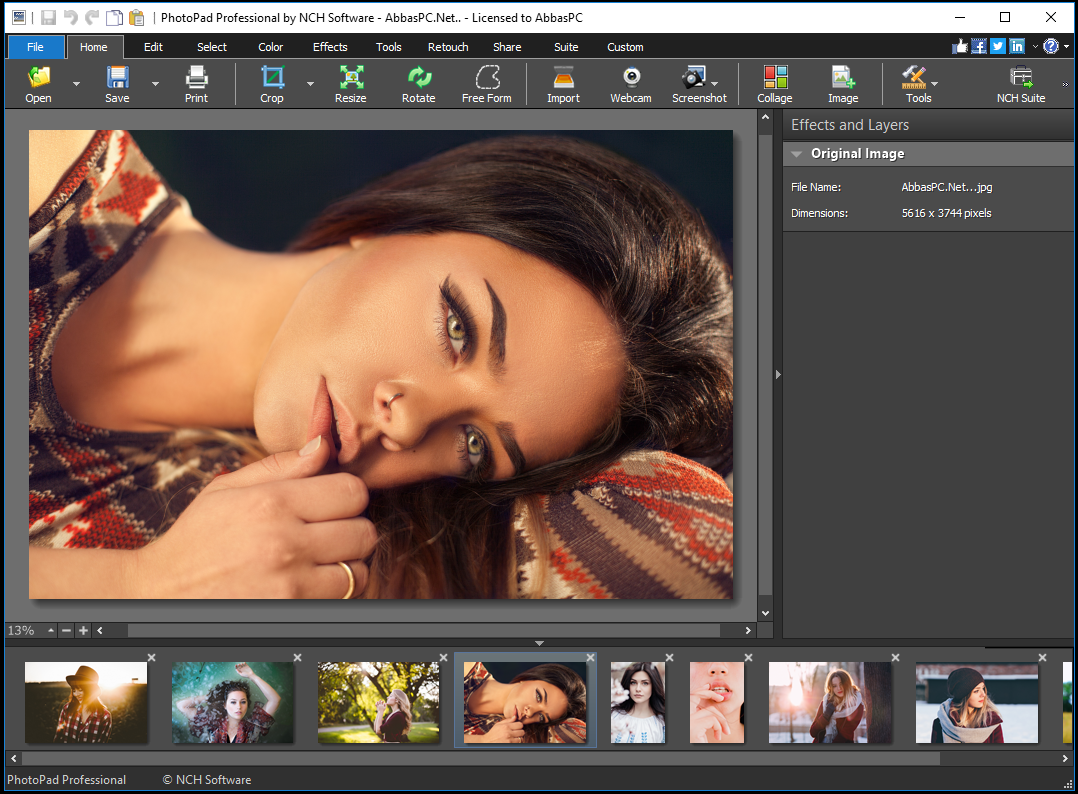Switch to the Select tab

(212, 47)
